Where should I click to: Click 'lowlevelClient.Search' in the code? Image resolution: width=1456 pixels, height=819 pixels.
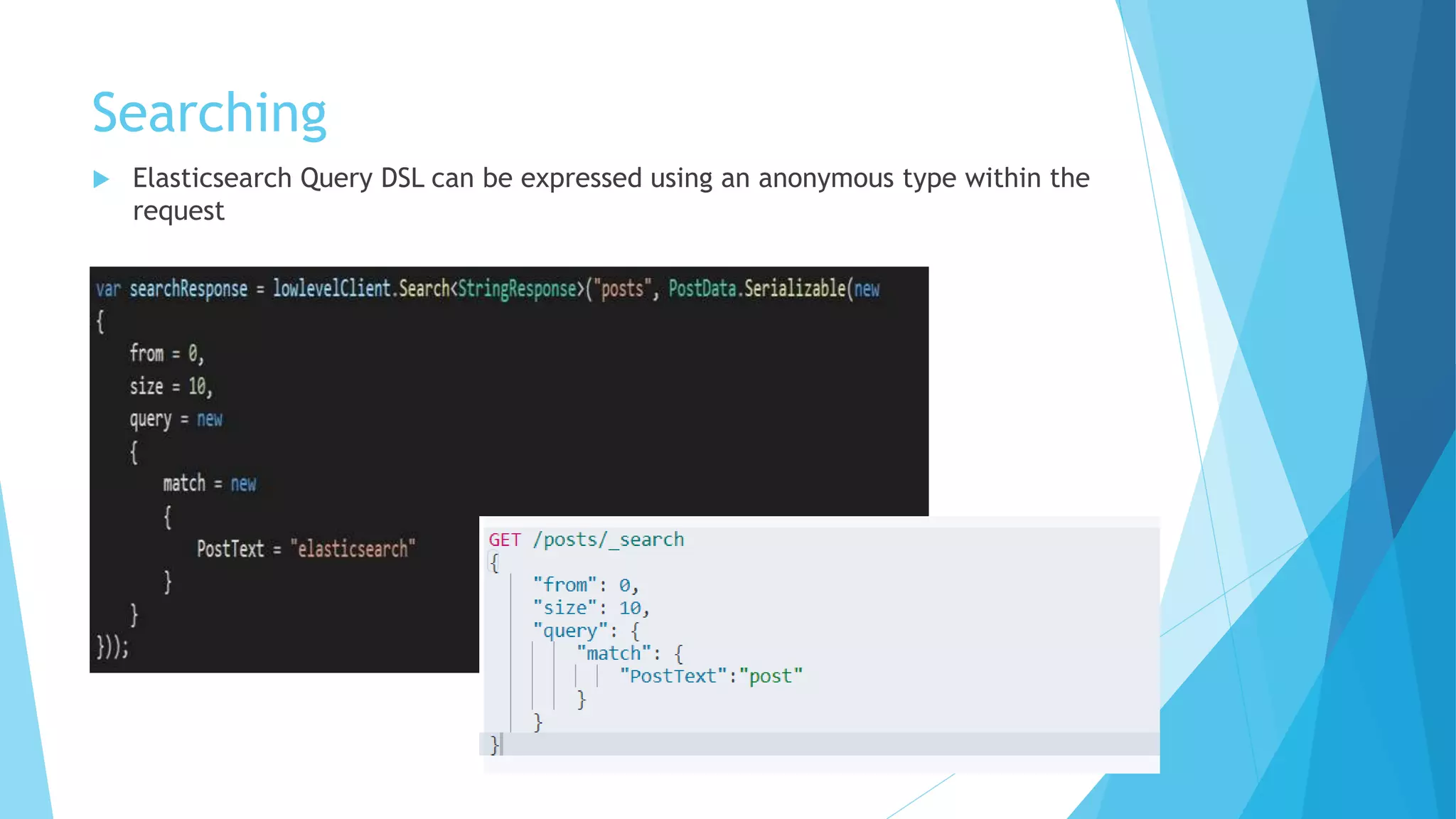pyautogui.click(x=361, y=289)
